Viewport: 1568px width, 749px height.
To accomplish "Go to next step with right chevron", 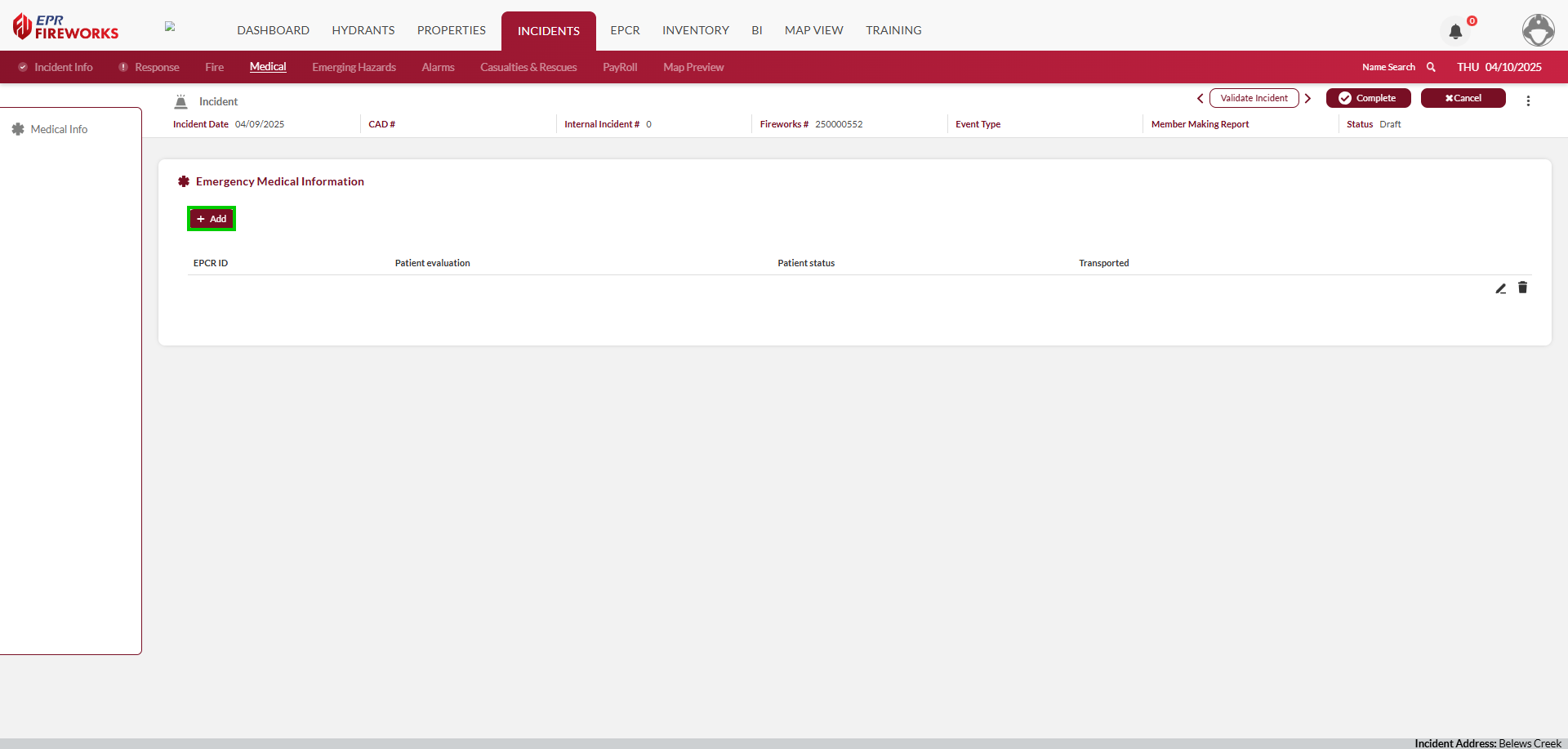I will pyautogui.click(x=1307, y=98).
